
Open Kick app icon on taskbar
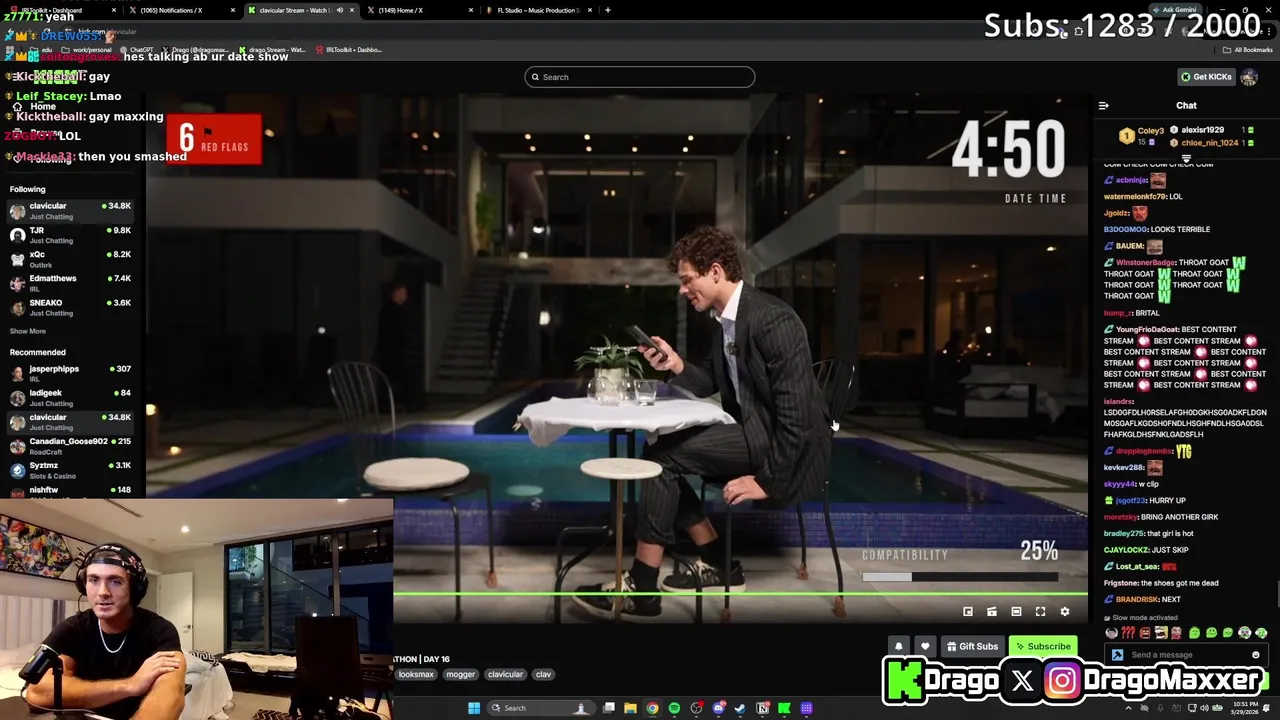pyautogui.click(x=784, y=708)
